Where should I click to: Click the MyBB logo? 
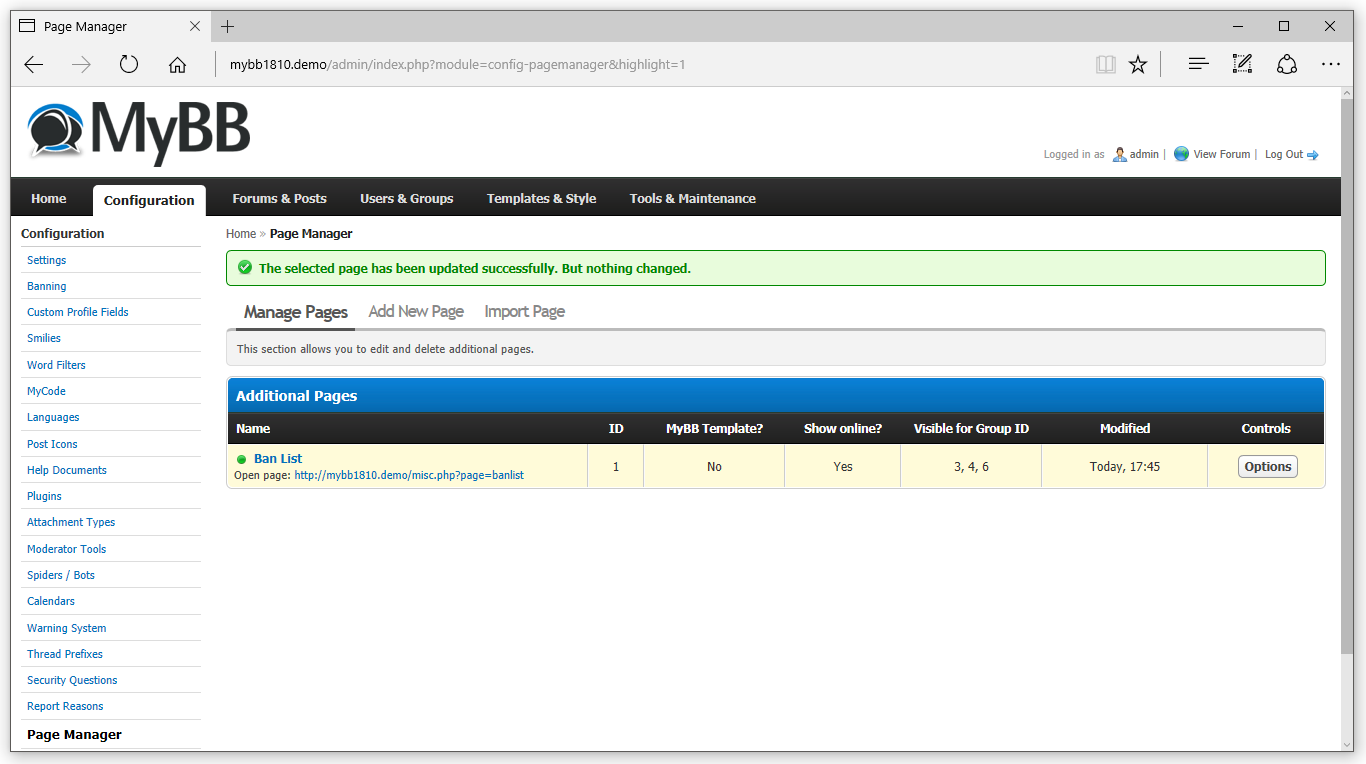pyautogui.click(x=139, y=131)
